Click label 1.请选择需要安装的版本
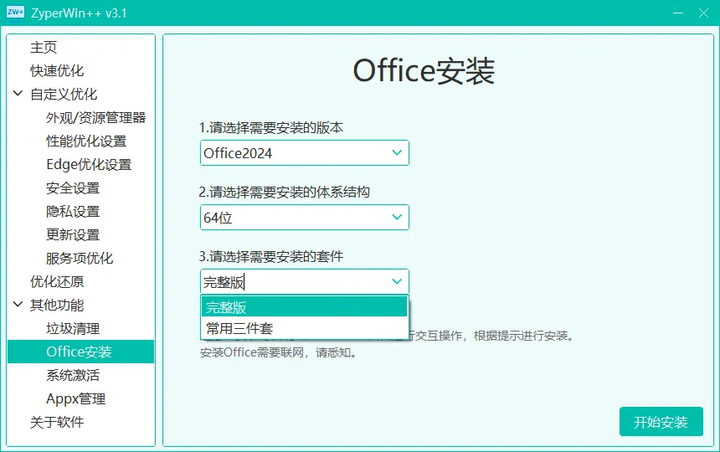The width and height of the screenshot is (720, 452). point(271,128)
